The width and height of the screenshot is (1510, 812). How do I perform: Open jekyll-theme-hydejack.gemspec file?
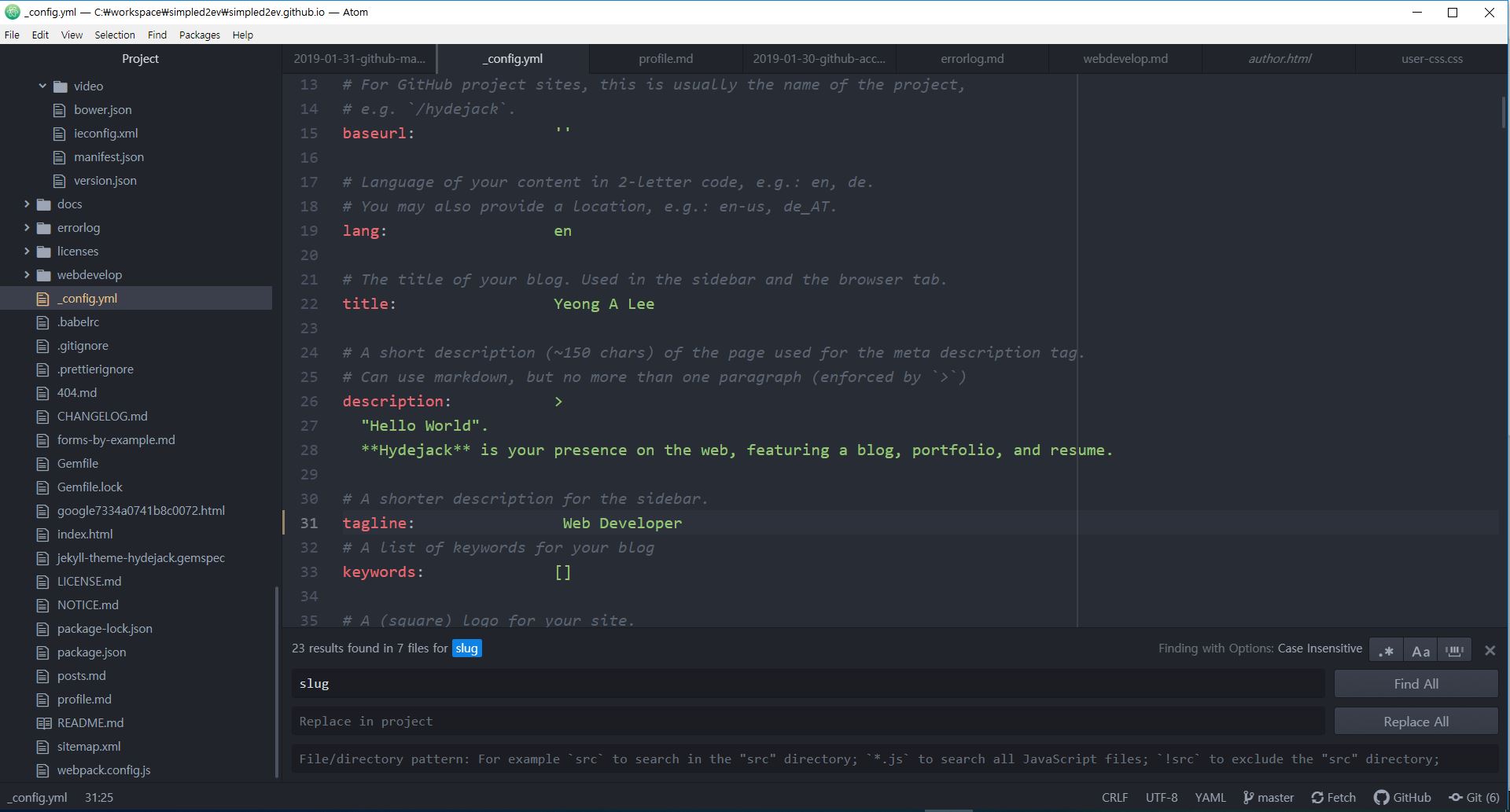[x=141, y=557]
